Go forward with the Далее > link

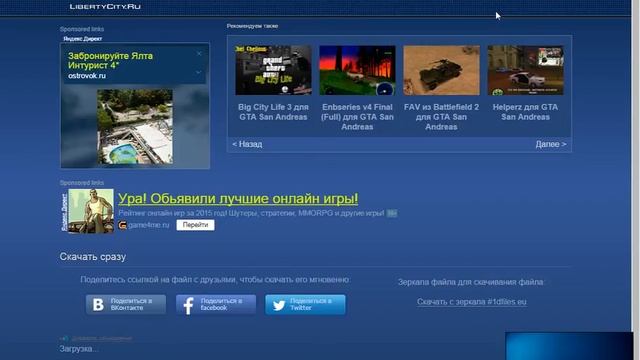[x=551, y=144]
